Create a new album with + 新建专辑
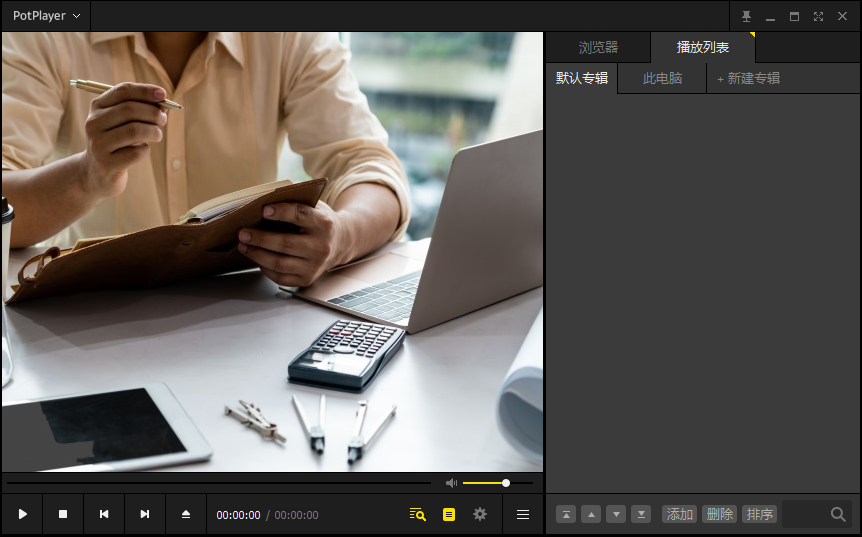Viewport: 862px width, 537px height. [748, 78]
